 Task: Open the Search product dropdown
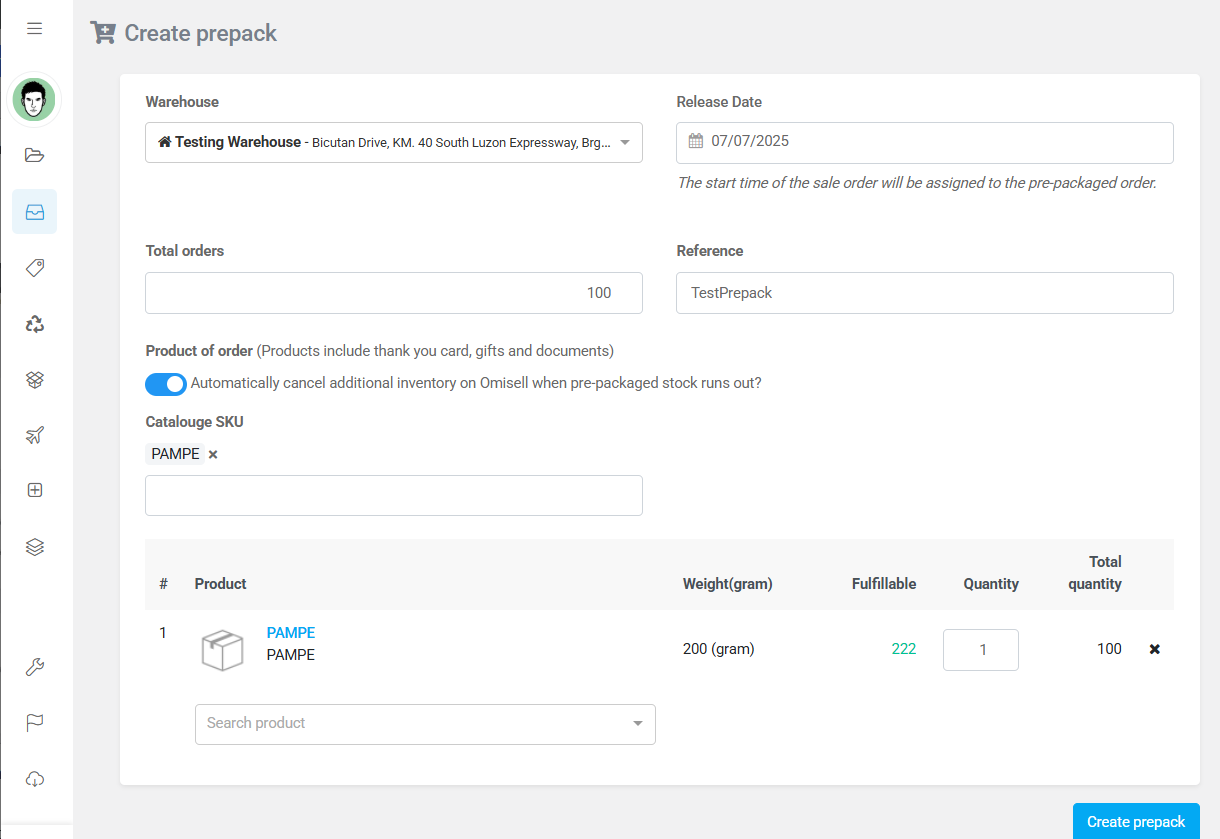tap(425, 724)
